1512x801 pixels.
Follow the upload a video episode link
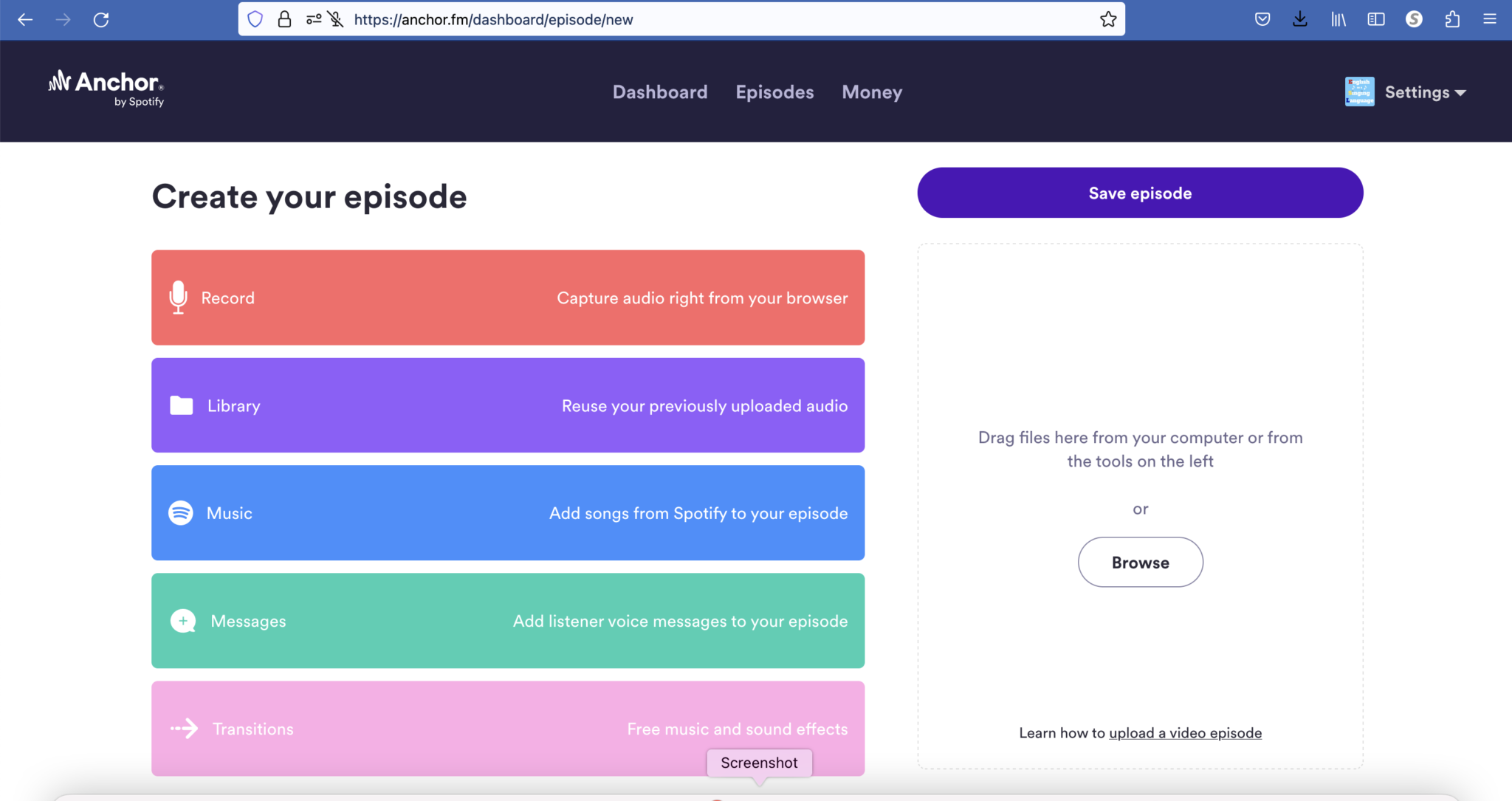(1185, 732)
